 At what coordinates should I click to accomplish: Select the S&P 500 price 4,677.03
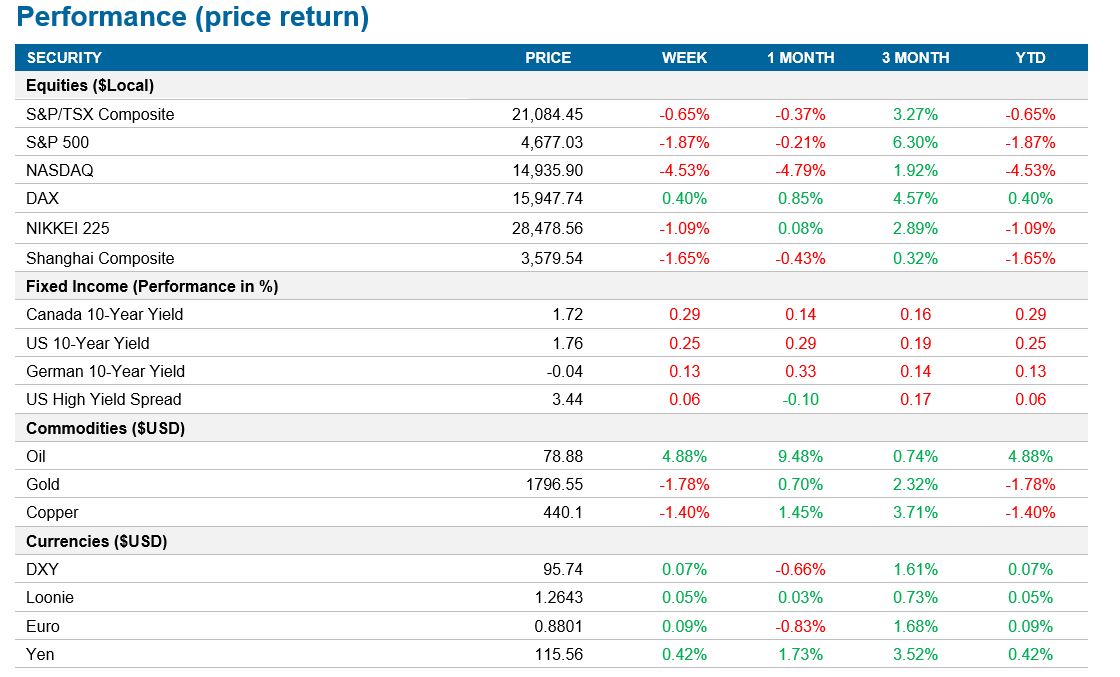pos(551,142)
